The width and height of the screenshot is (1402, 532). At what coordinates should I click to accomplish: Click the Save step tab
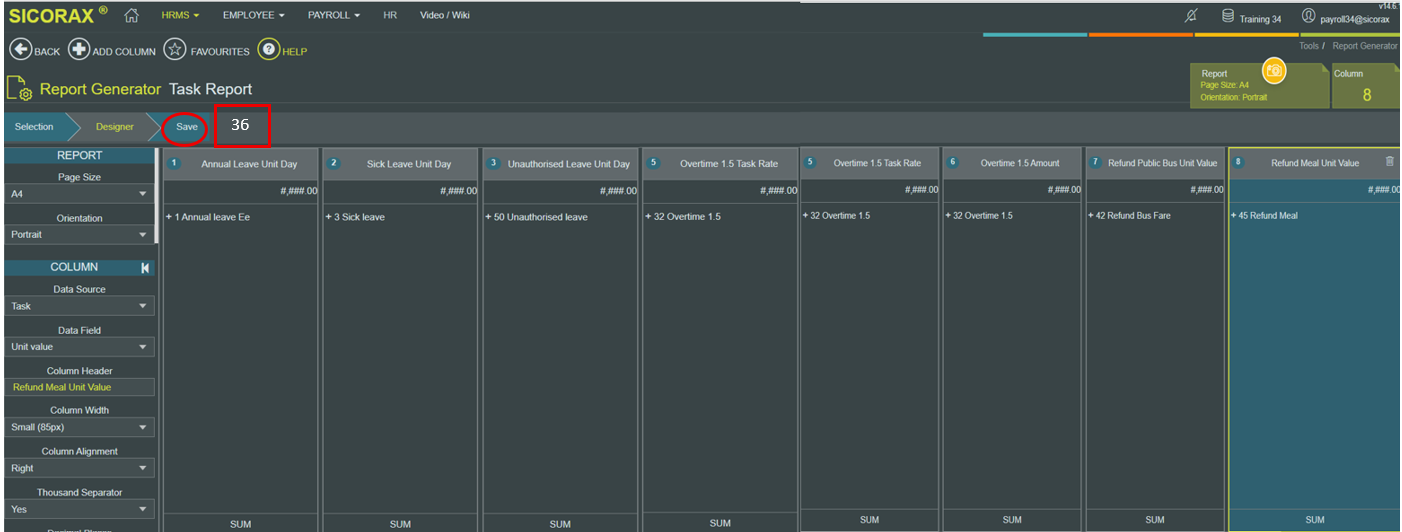coord(187,127)
